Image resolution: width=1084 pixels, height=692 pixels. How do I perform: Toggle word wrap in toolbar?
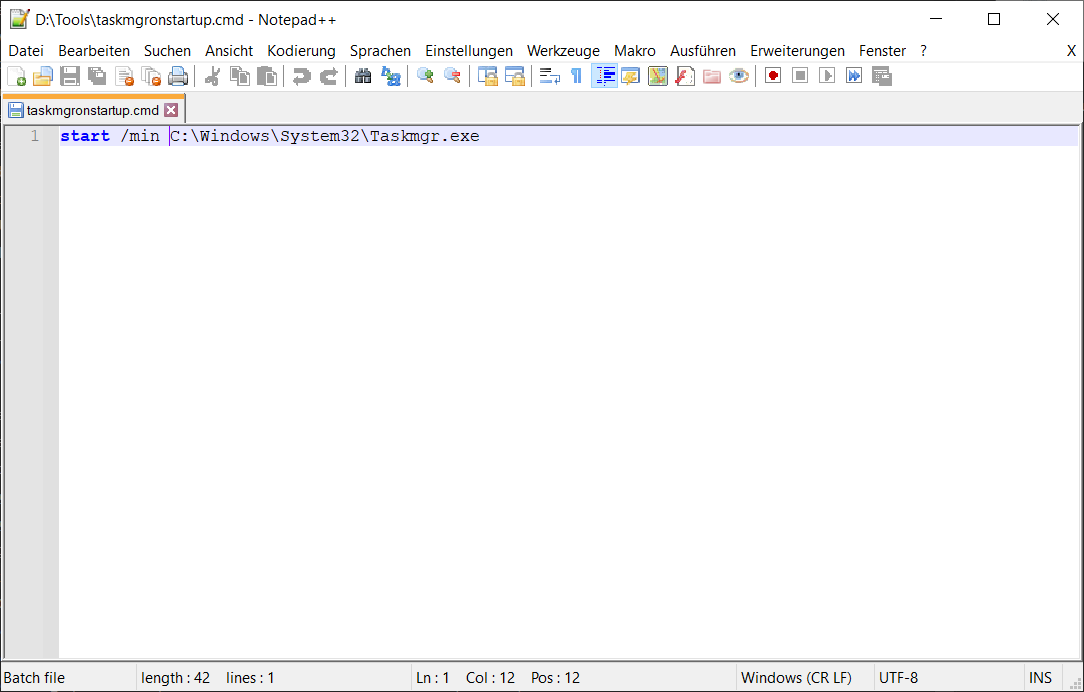[x=549, y=76]
